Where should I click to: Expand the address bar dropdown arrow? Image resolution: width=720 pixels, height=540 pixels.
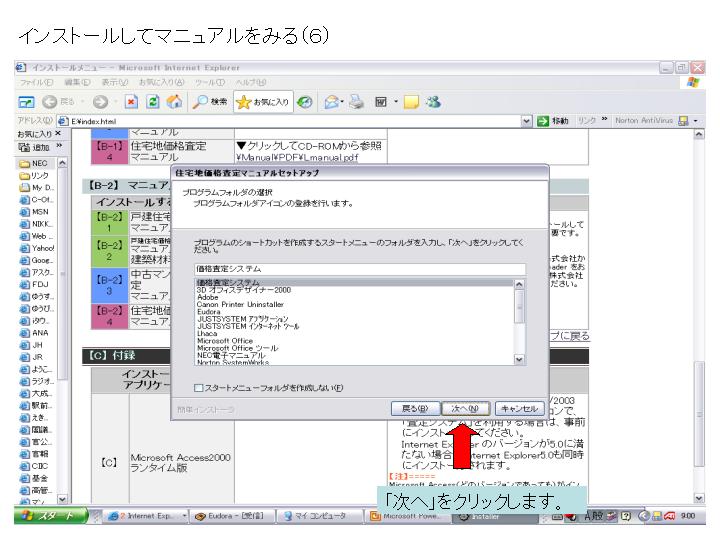(527, 121)
